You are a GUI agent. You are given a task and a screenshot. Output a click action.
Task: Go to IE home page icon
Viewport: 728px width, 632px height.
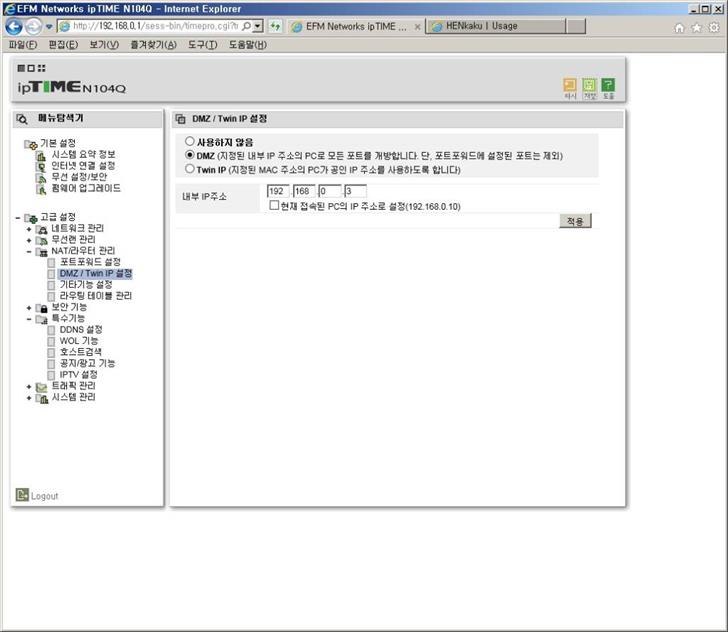680,27
